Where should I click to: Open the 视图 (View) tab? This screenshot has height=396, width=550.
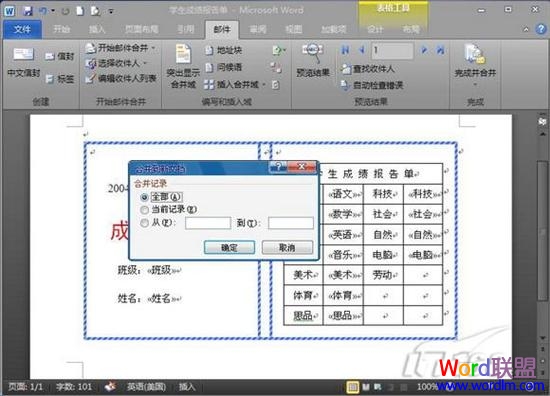(x=294, y=29)
